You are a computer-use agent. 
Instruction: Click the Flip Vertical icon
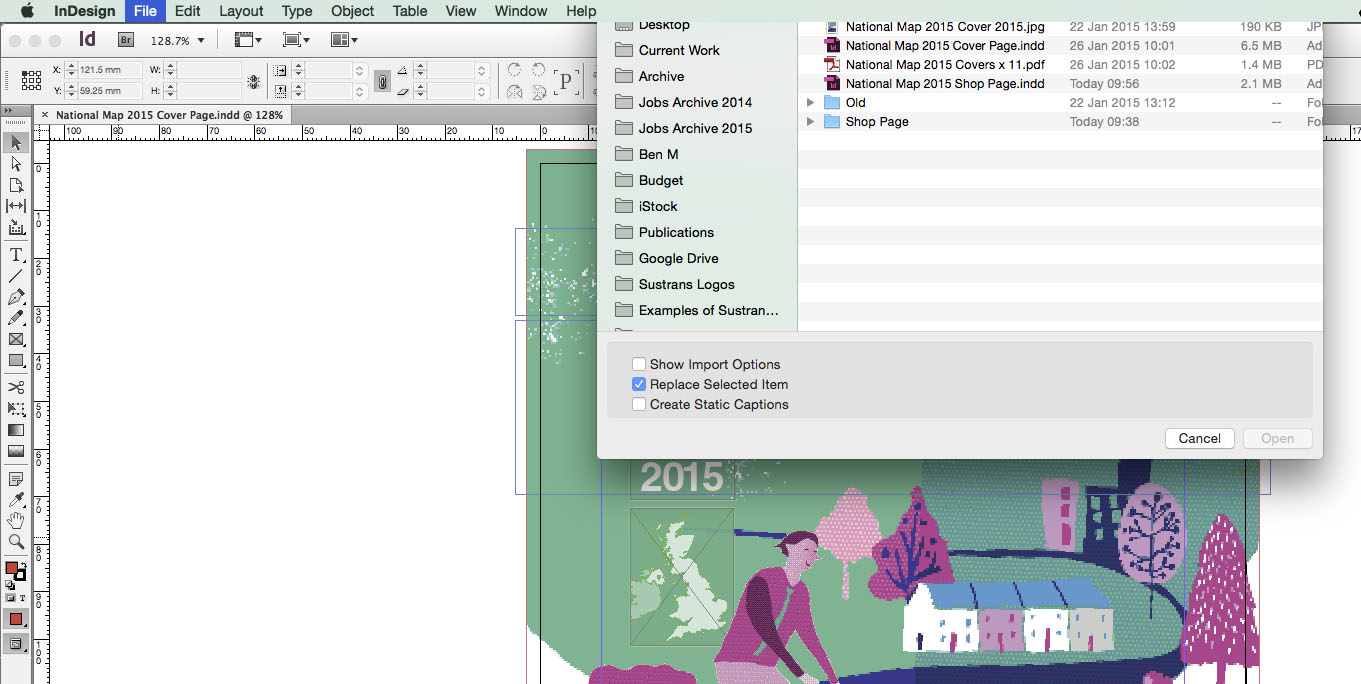(540, 92)
